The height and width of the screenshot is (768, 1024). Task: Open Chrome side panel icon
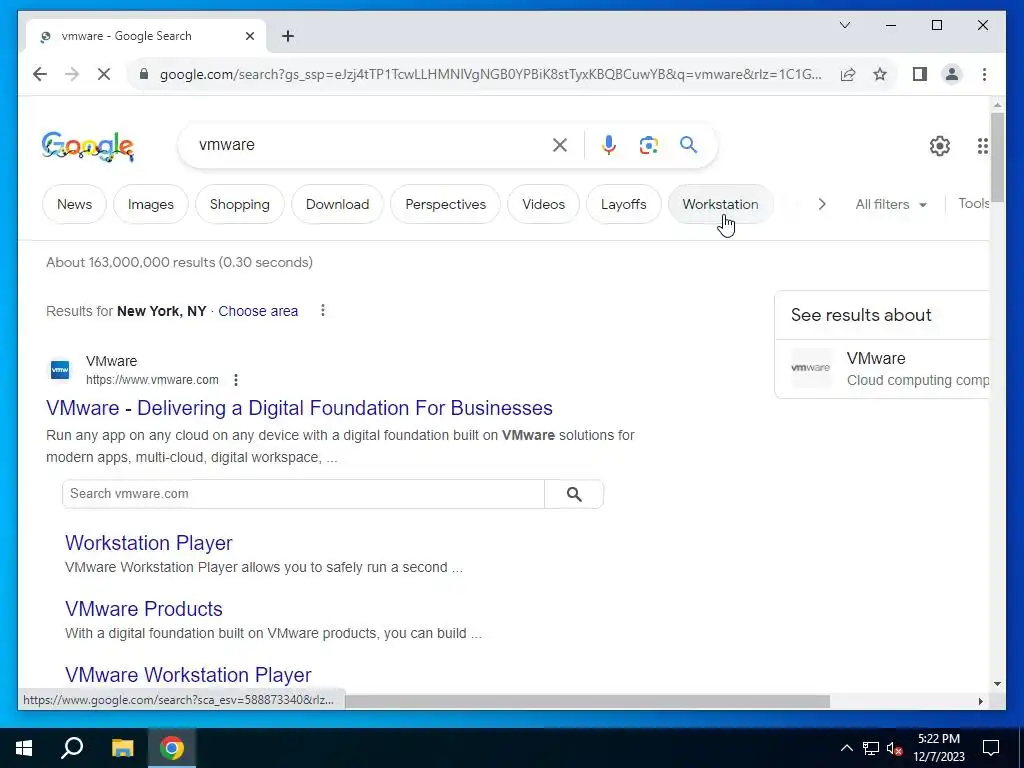pyautogui.click(x=920, y=74)
